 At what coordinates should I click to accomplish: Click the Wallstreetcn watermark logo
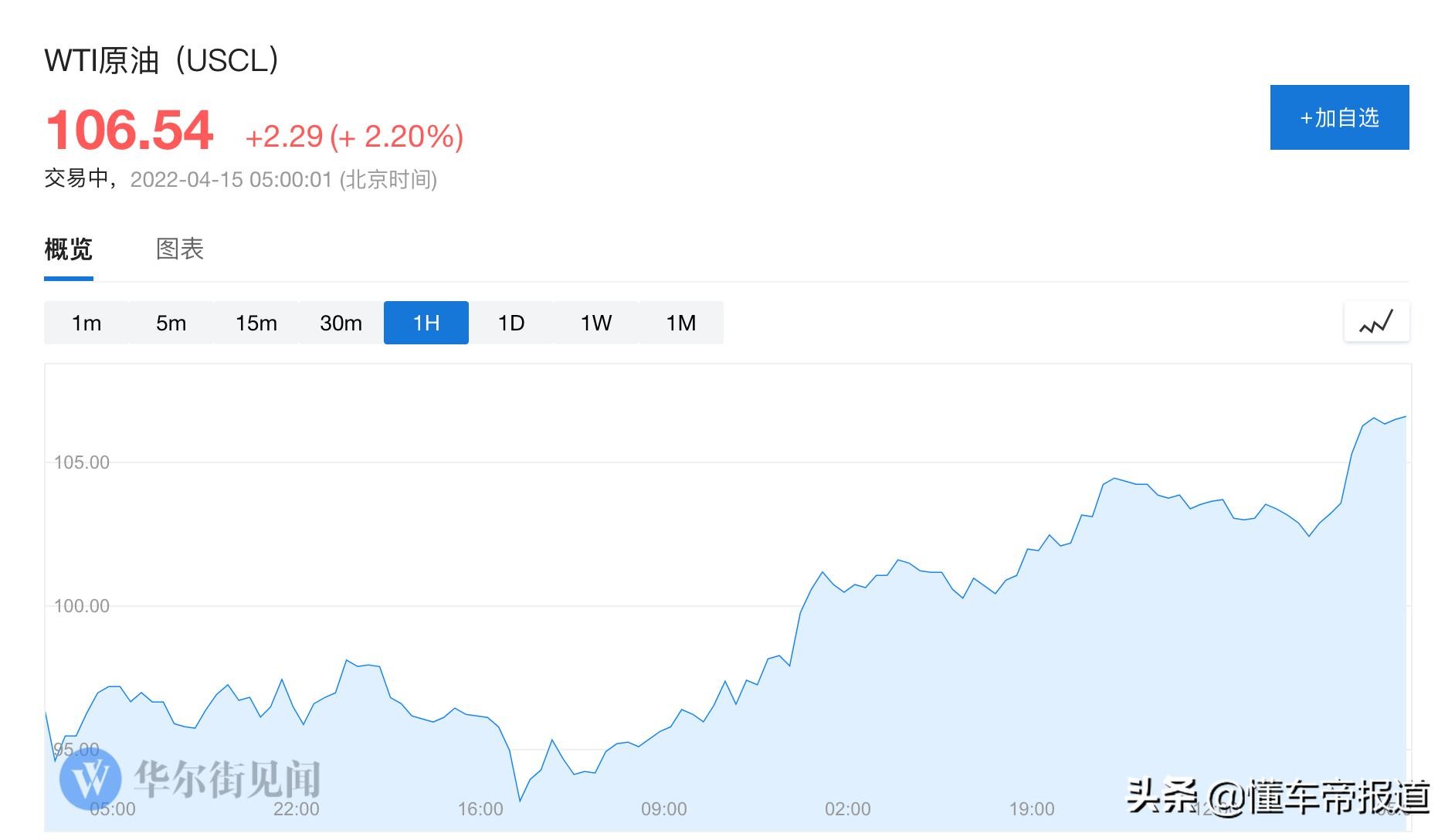point(91,778)
